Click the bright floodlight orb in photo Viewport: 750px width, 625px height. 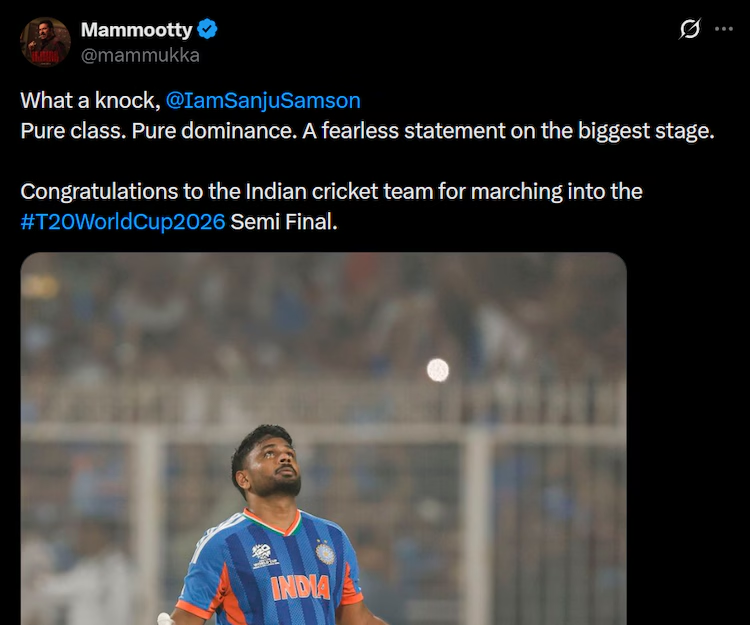(x=438, y=370)
